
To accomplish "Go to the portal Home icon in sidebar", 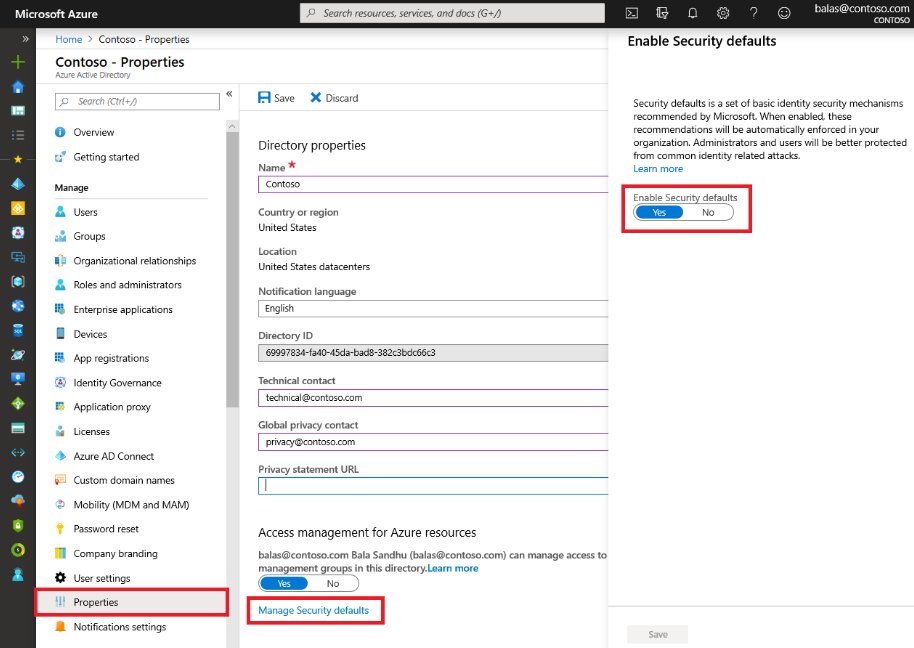I will point(17,86).
